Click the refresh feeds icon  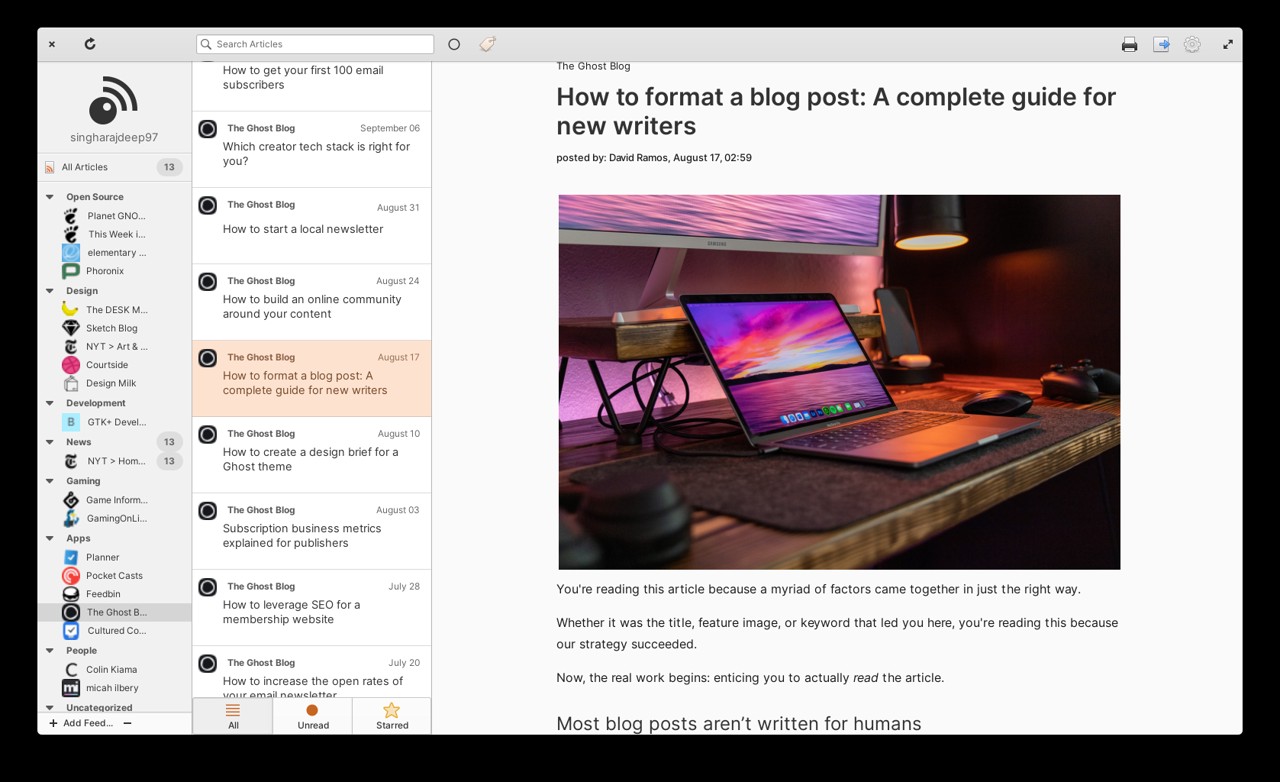pos(90,44)
